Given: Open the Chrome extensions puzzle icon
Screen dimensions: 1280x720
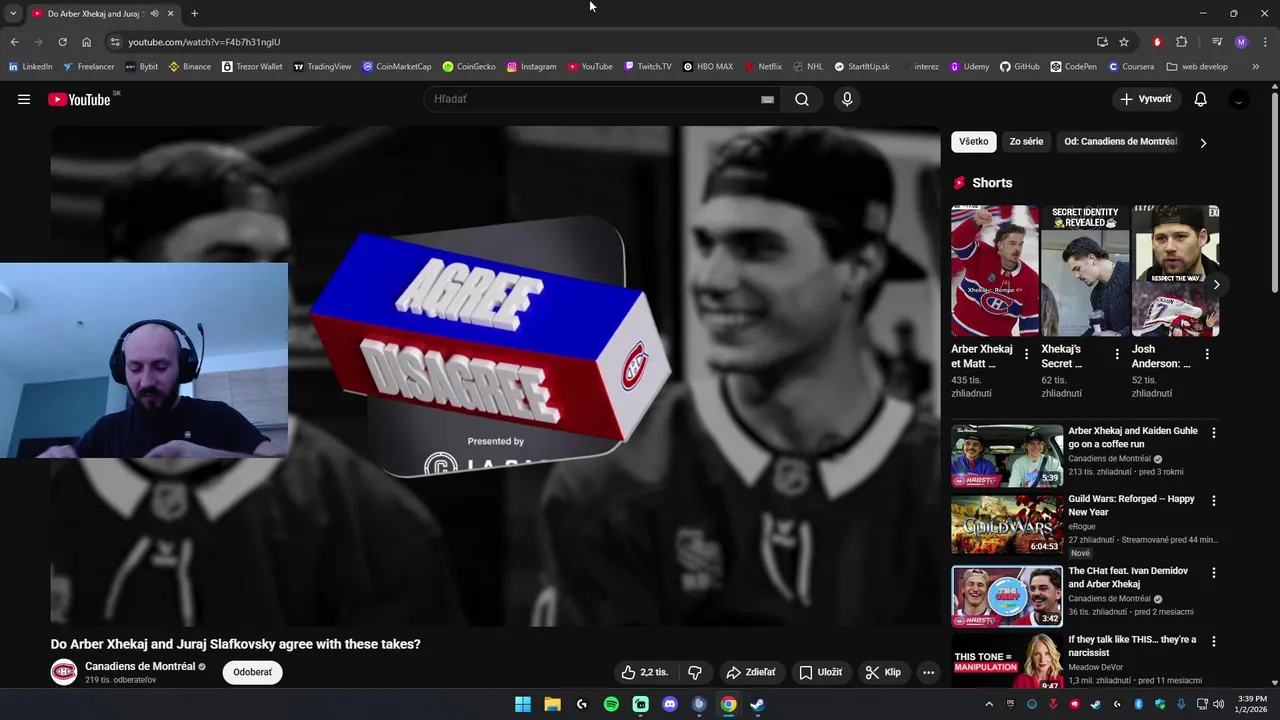Looking at the screenshot, I should [1181, 42].
